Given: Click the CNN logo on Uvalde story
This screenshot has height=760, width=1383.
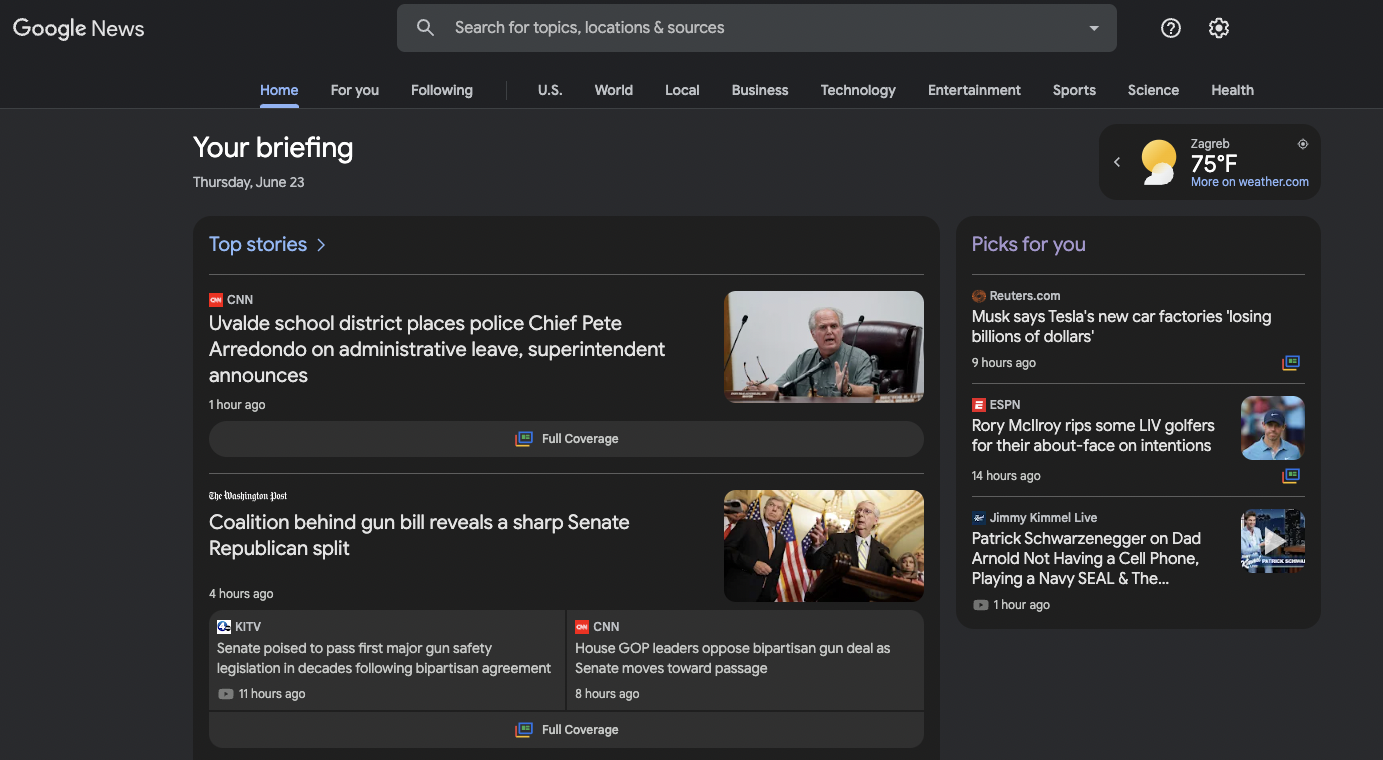Looking at the screenshot, I should click(216, 300).
